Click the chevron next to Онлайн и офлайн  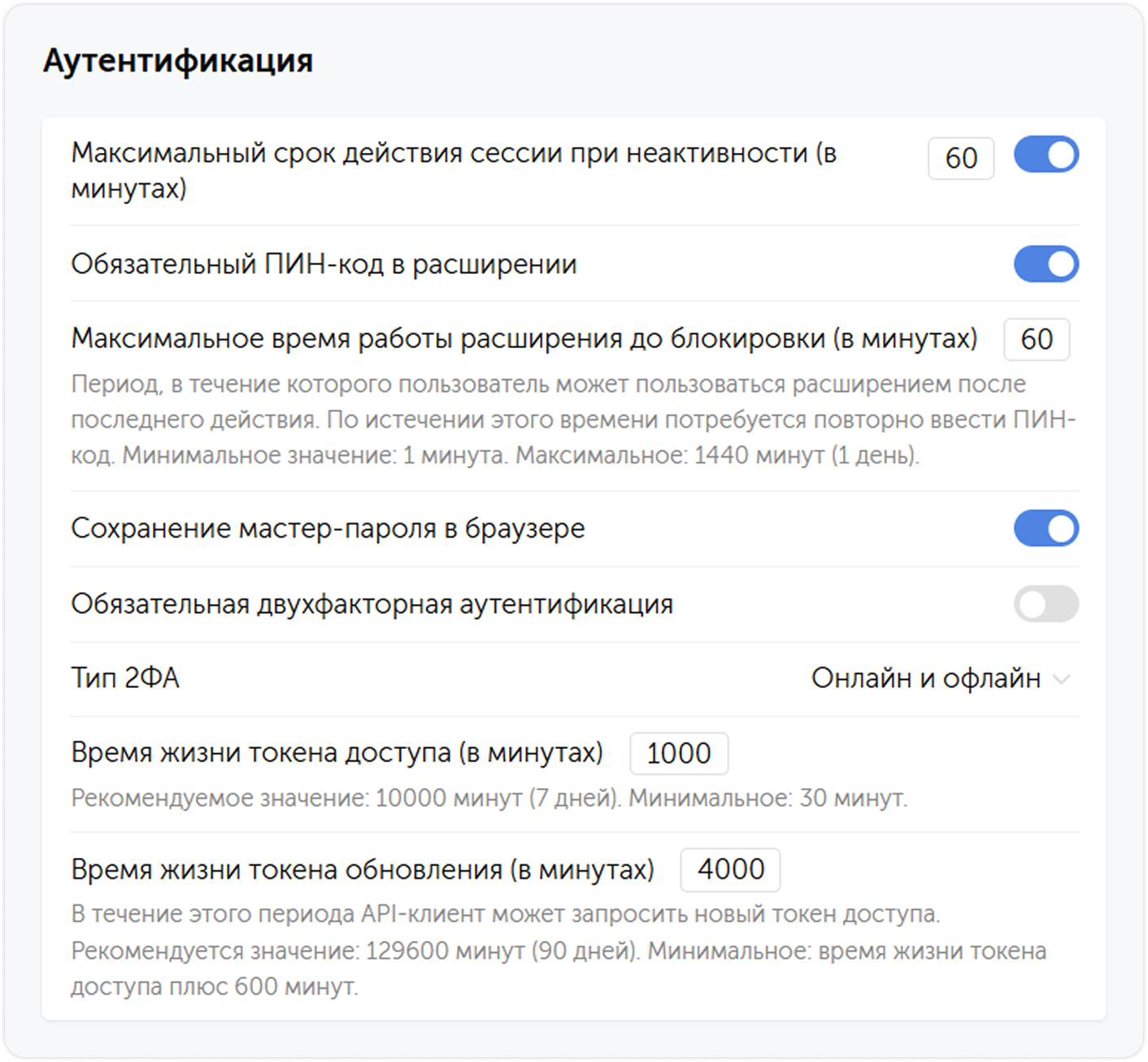[x=1061, y=678]
